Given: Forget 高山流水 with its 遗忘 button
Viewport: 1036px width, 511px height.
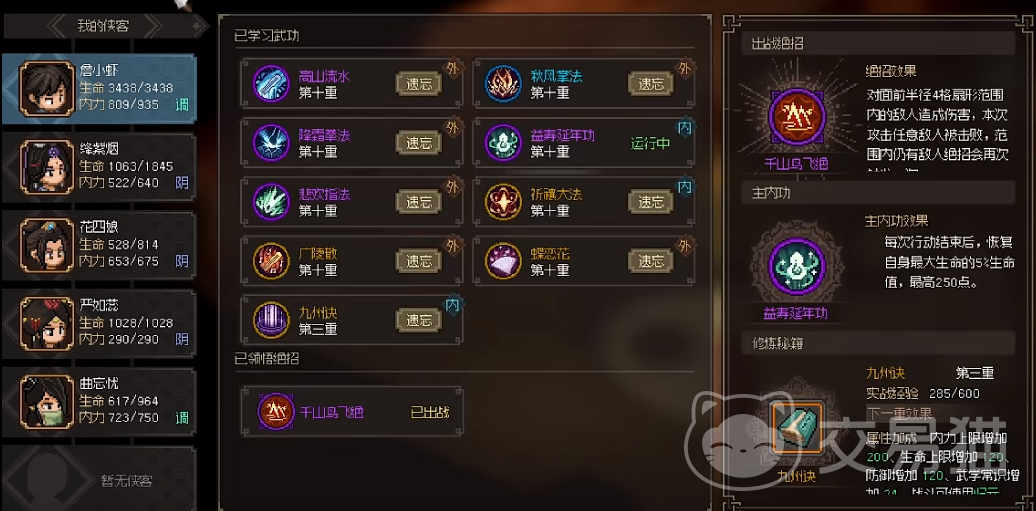Looking at the screenshot, I should coord(418,84).
